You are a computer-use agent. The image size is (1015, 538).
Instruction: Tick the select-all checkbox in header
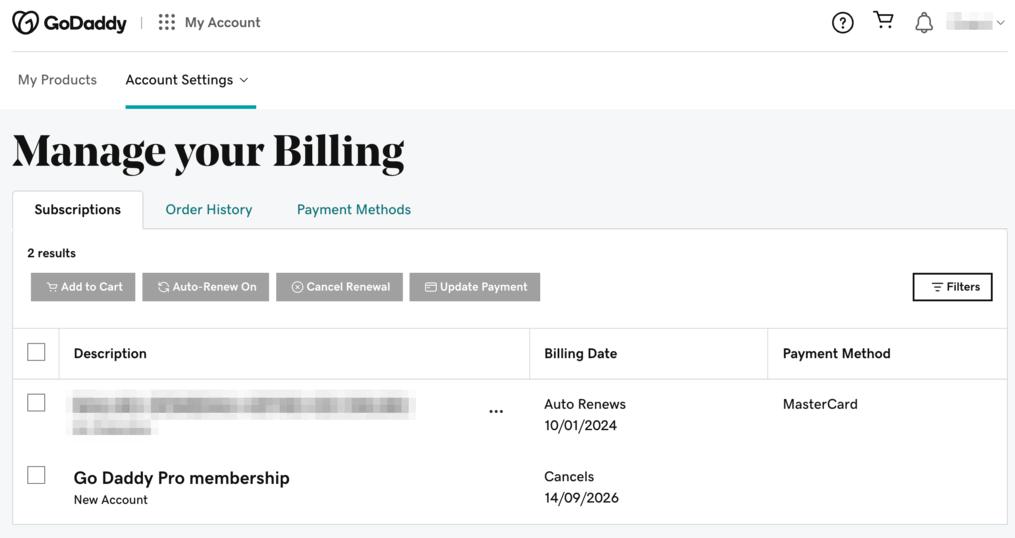pyautogui.click(x=36, y=352)
